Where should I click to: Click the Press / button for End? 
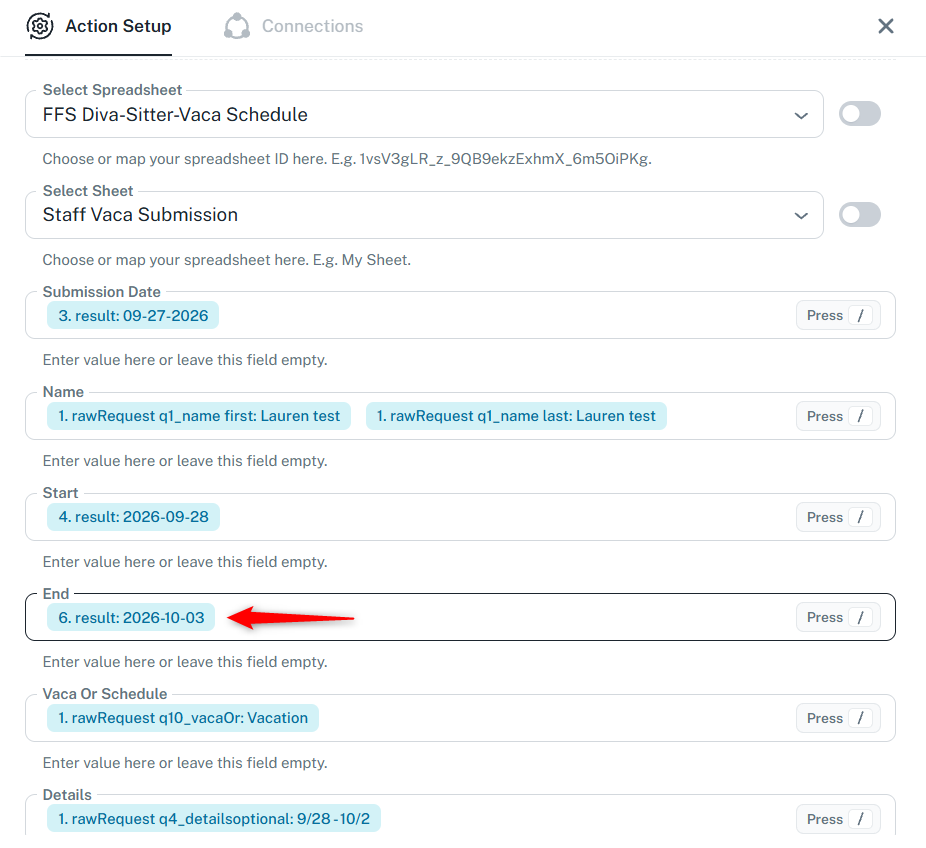[838, 617]
